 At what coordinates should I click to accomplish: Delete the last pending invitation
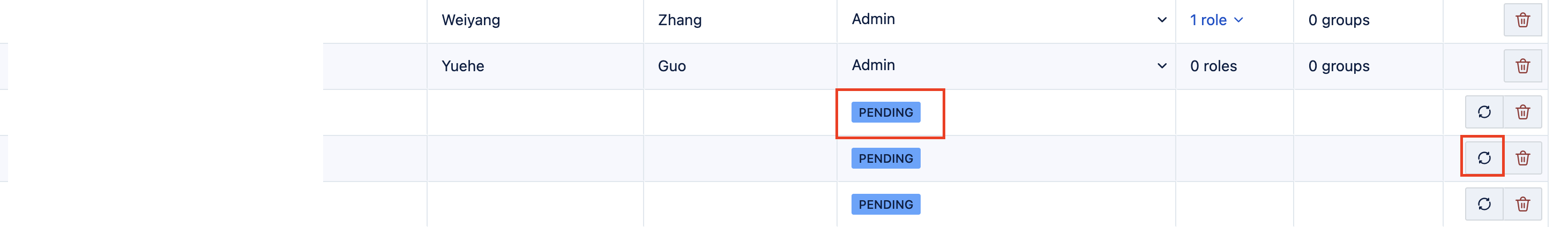click(1522, 204)
